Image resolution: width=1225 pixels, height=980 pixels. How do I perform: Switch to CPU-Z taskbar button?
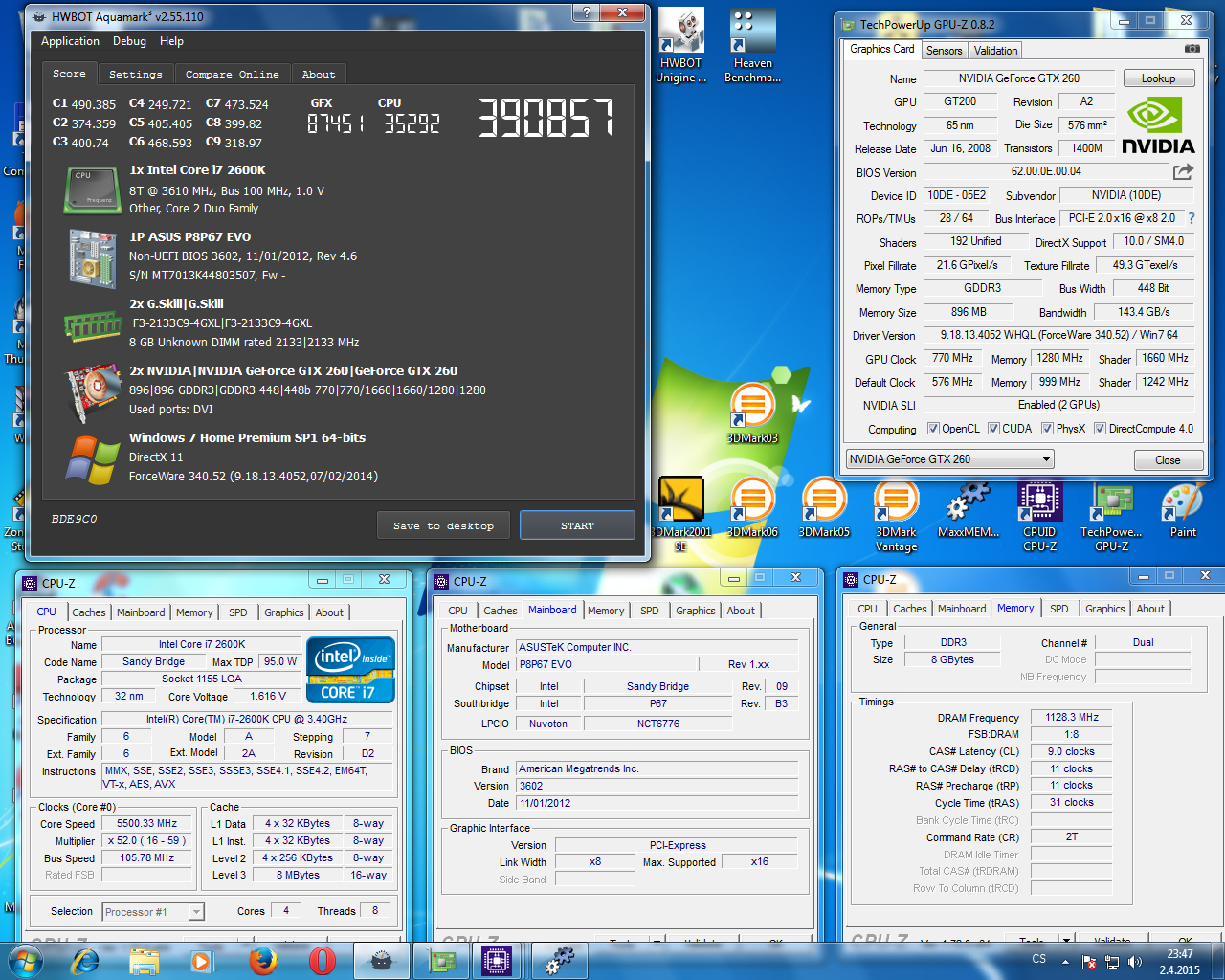[497, 961]
